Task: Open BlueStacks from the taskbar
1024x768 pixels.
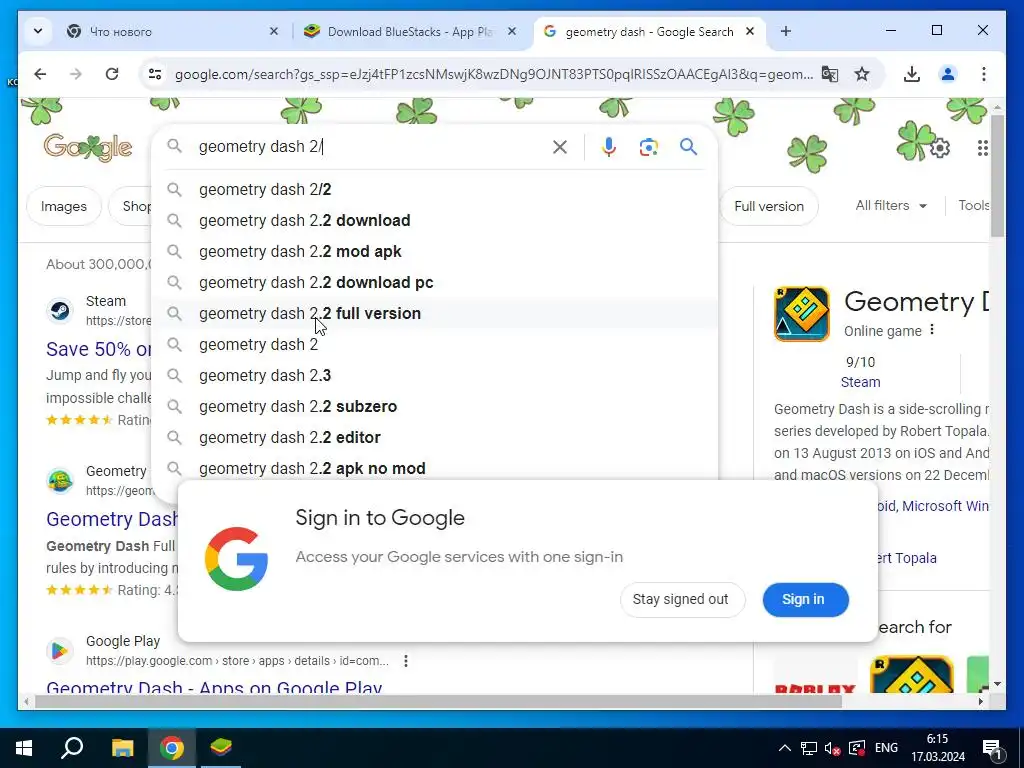Action: coord(221,748)
